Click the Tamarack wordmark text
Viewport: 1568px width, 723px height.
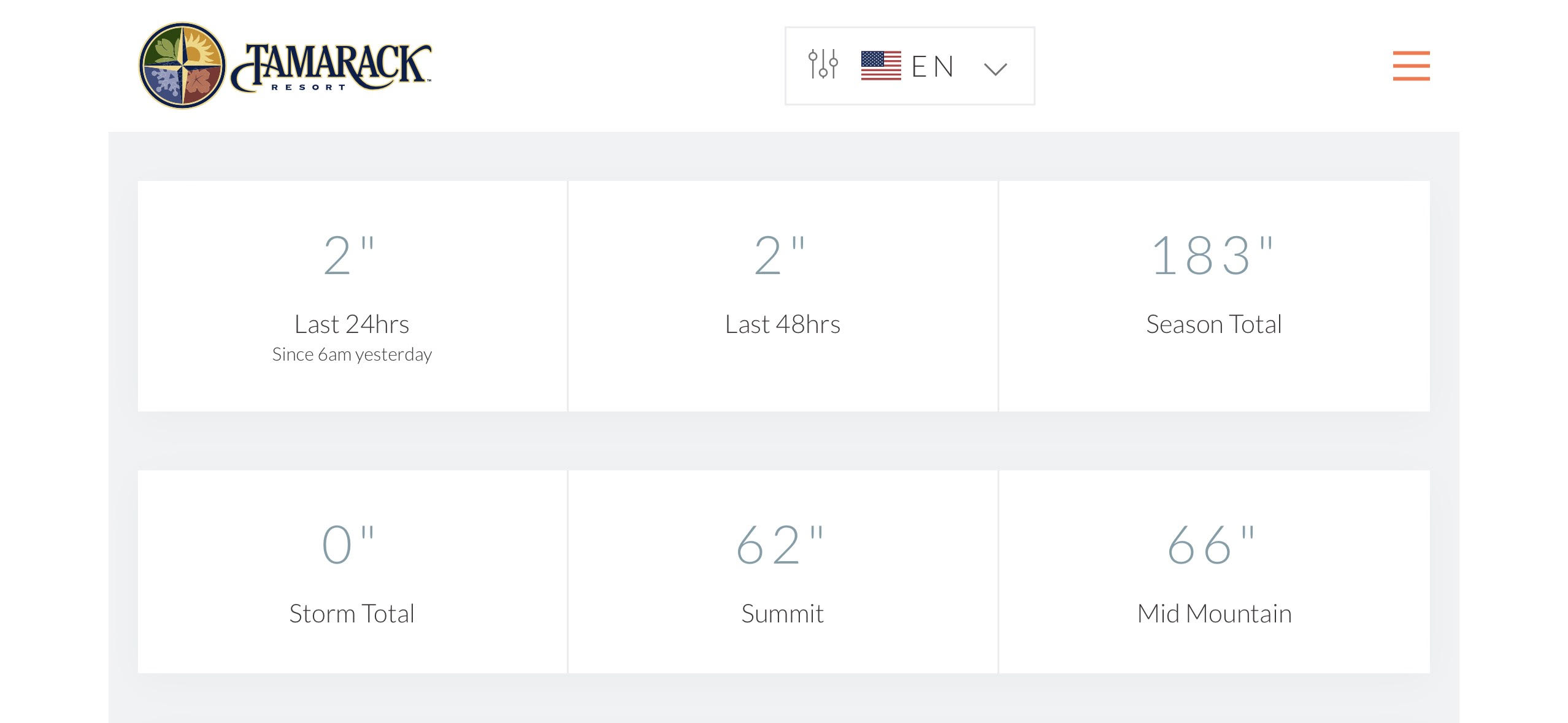pos(332,67)
